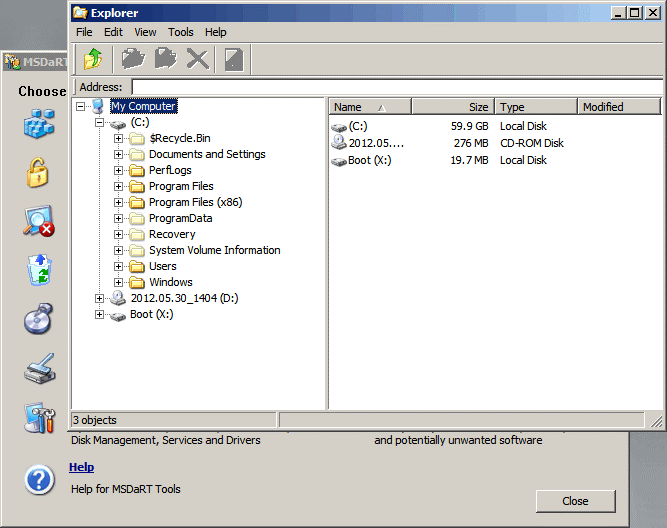The height and width of the screenshot is (528, 667).
Task: Click the blue question mark Help icon
Action: 40,480
